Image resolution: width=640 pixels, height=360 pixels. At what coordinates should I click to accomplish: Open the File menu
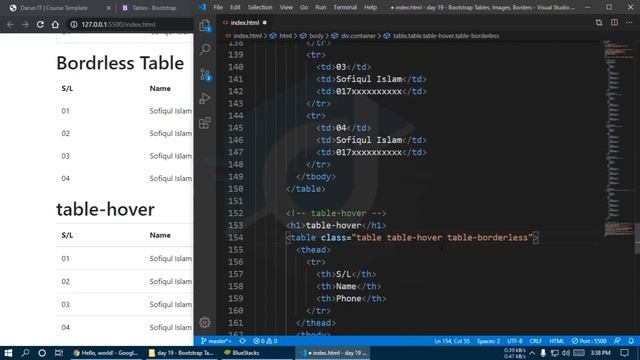point(218,7)
